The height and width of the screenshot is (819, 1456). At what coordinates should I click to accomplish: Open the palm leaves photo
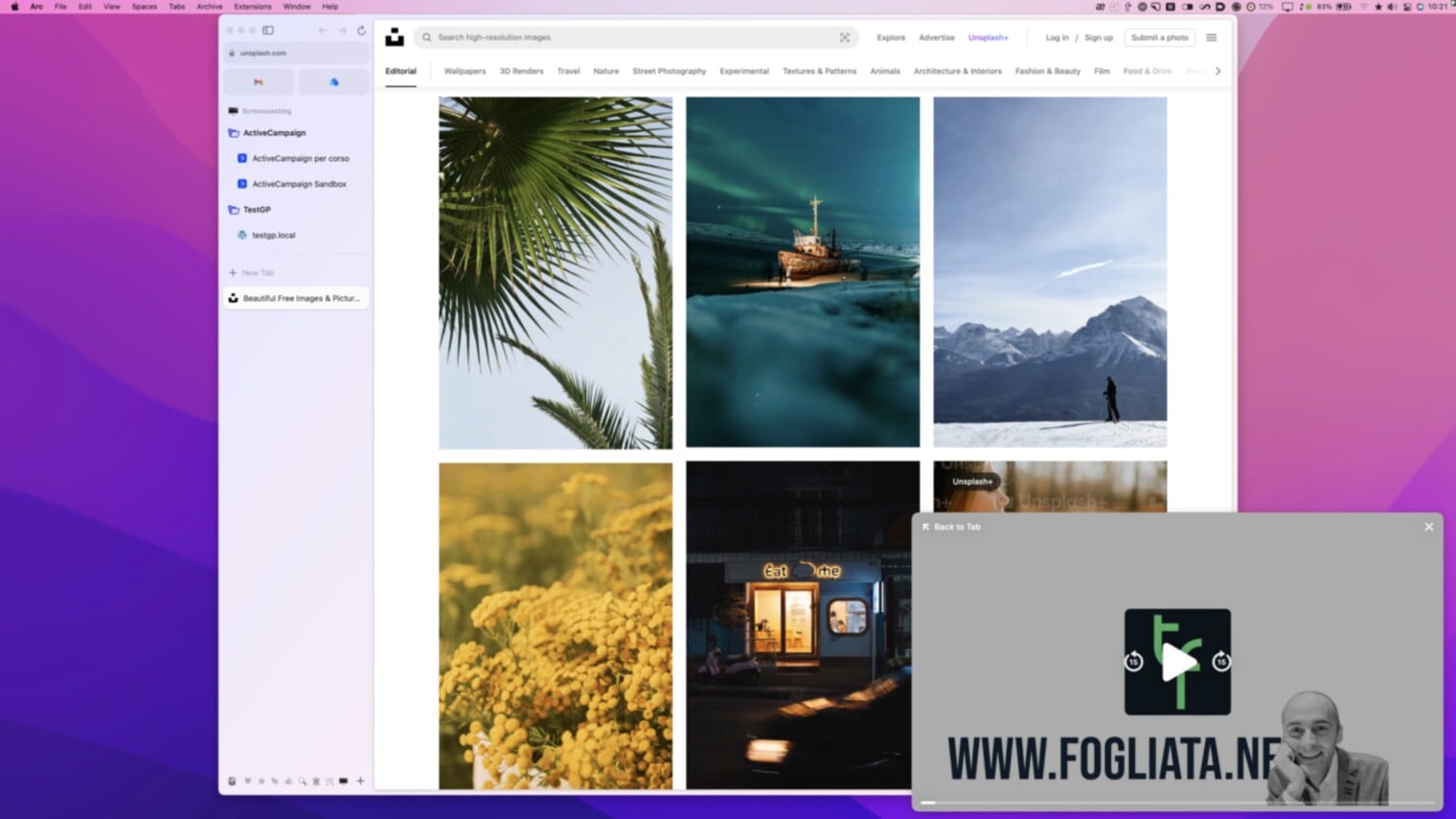[556, 272]
